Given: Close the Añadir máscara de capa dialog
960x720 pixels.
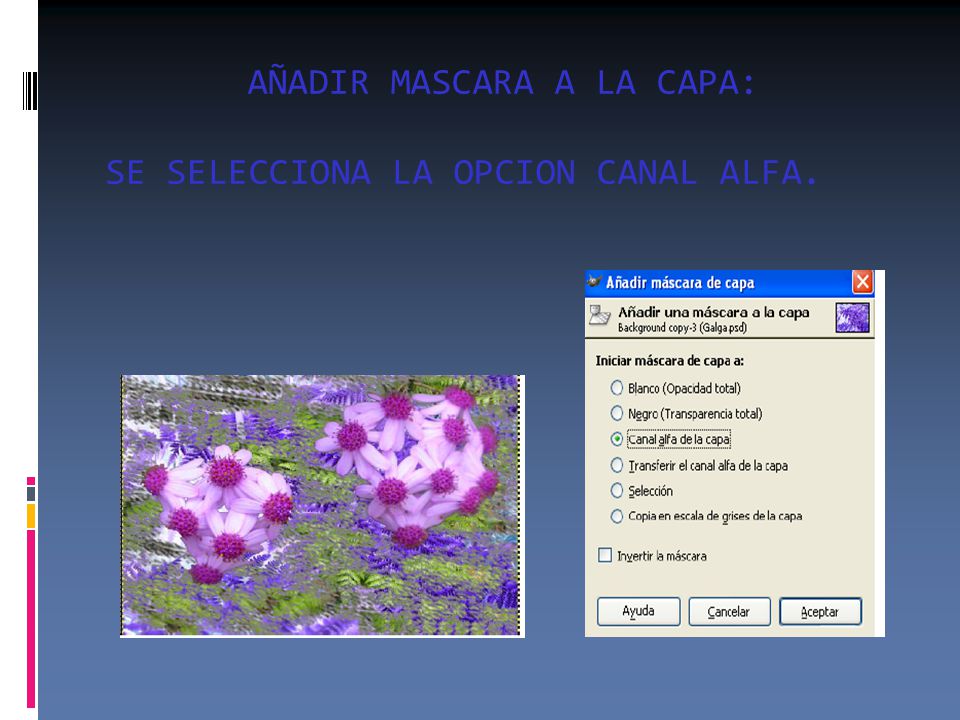Looking at the screenshot, I should [863, 282].
